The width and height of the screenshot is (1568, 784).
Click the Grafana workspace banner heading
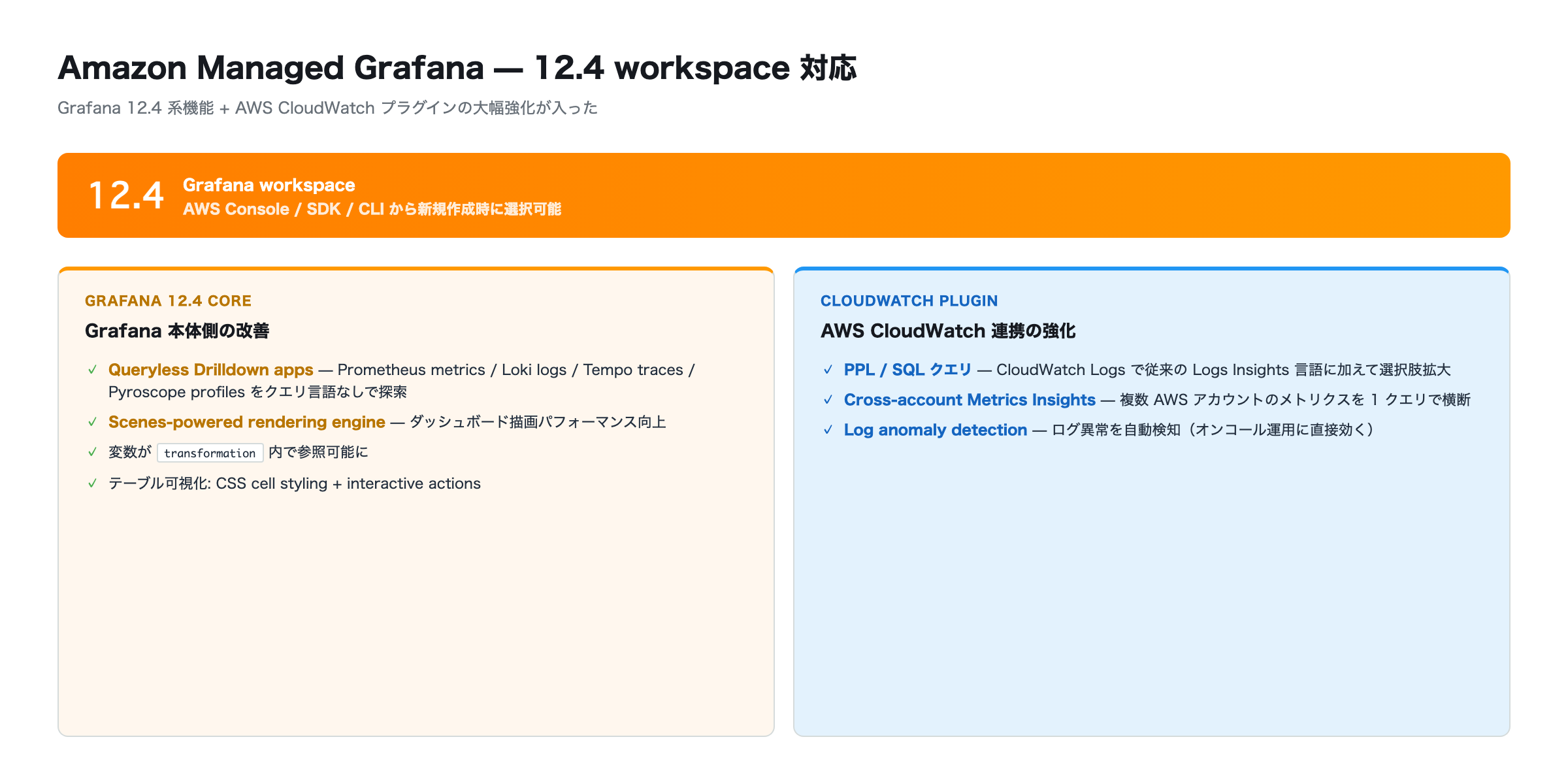[x=269, y=185]
